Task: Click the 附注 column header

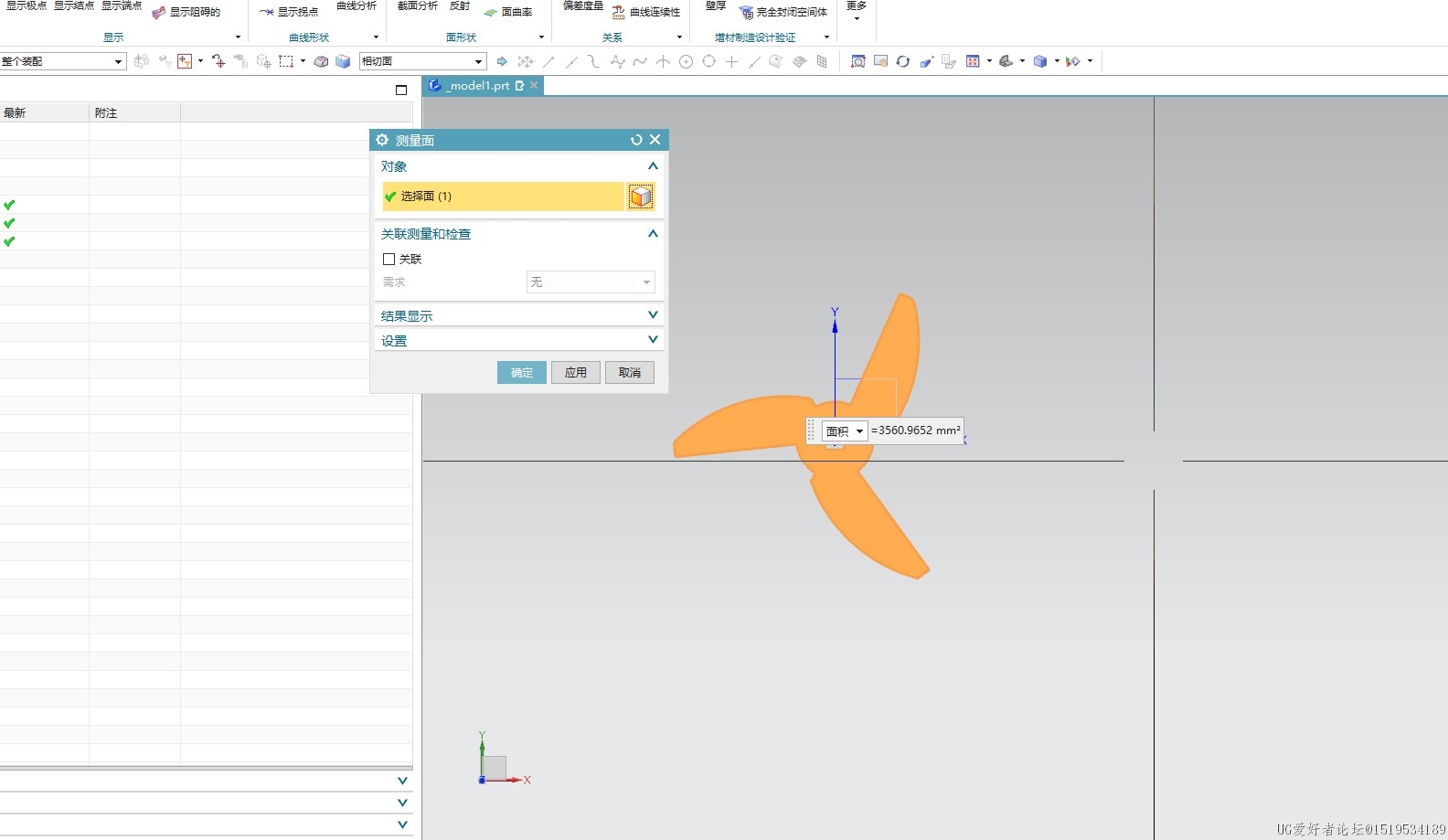Action: pyautogui.click(x=134, y=112)
